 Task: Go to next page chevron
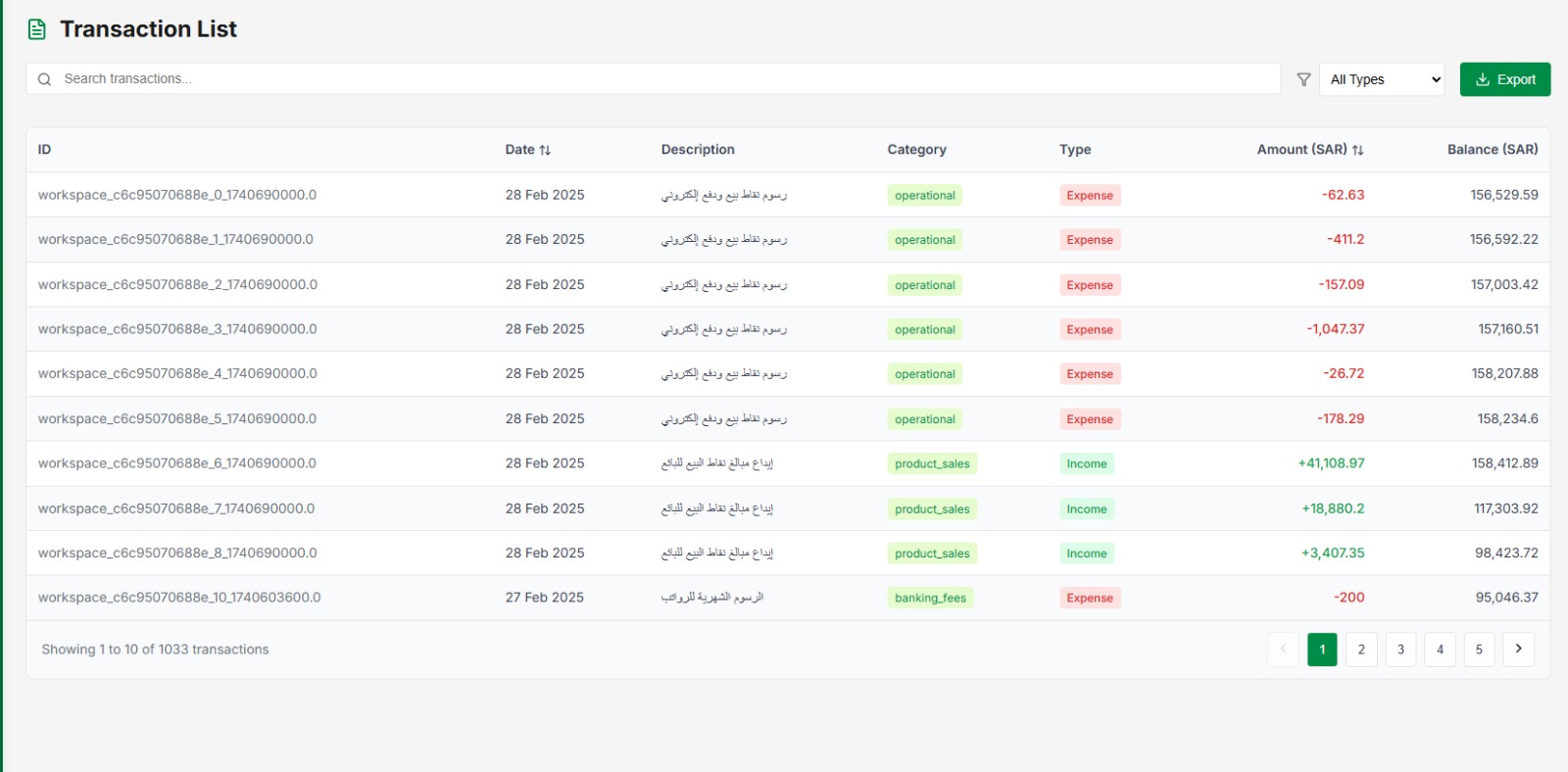[x=1518, y=649]
